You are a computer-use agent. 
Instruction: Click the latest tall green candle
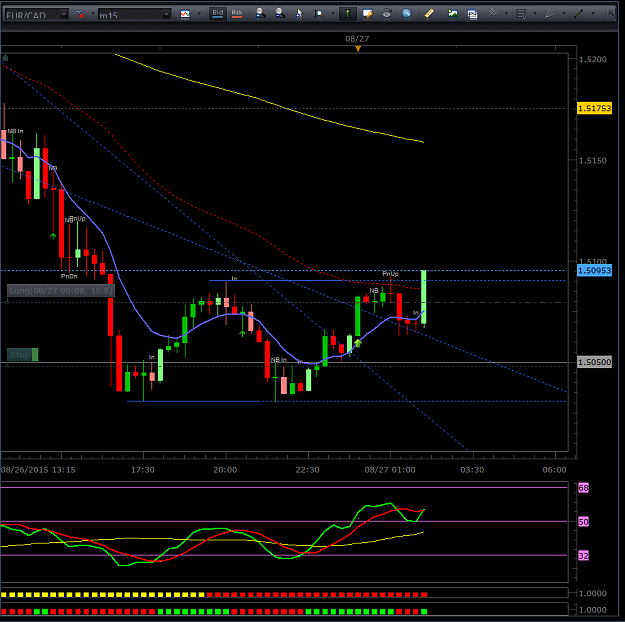pos(424,297)
